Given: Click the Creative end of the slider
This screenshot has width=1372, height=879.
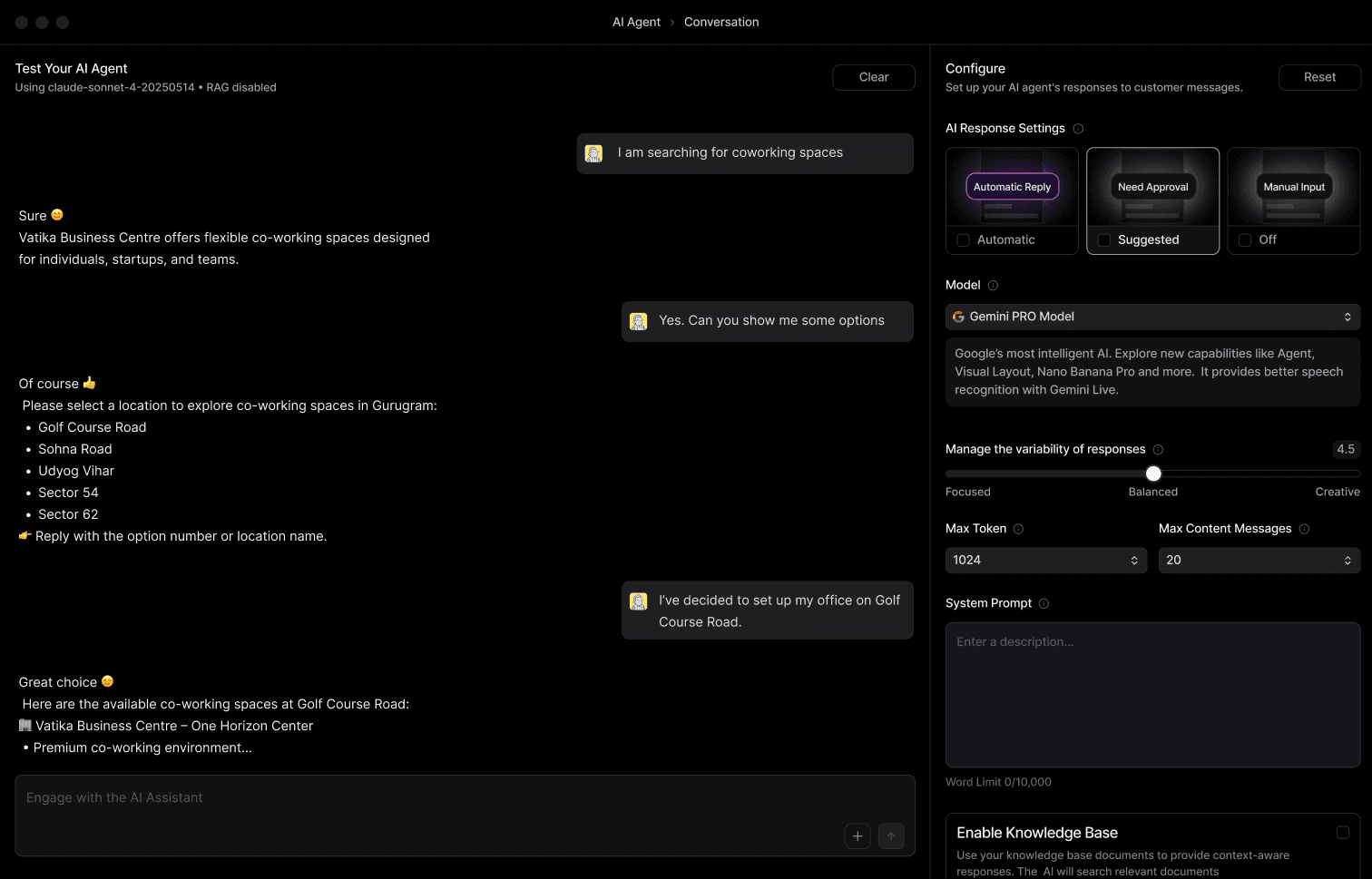Looking at the screenshot, I should pyautogui.click(x=1338, y=492).
